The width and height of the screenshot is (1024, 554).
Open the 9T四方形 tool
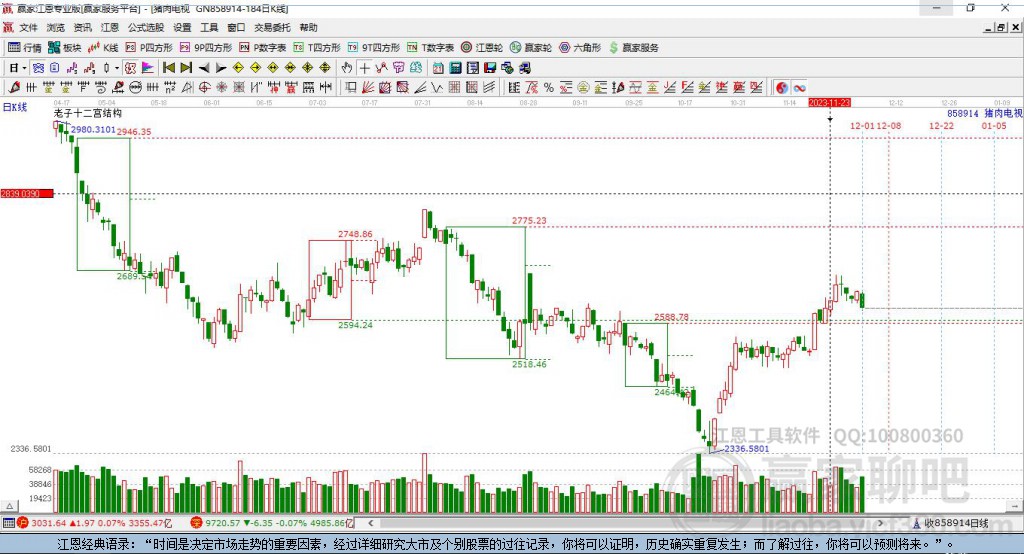[x=374, y=48]
